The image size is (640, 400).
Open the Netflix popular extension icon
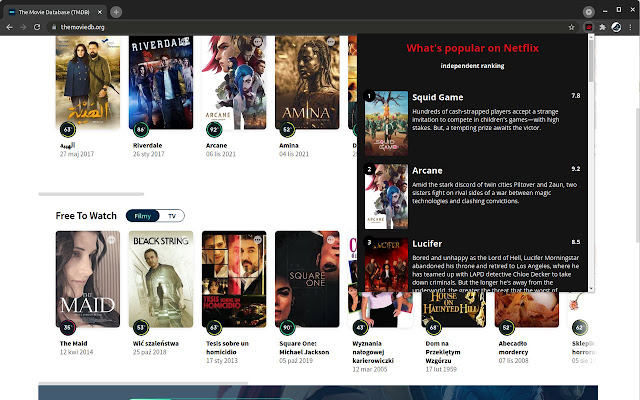(x=589, y=27)
